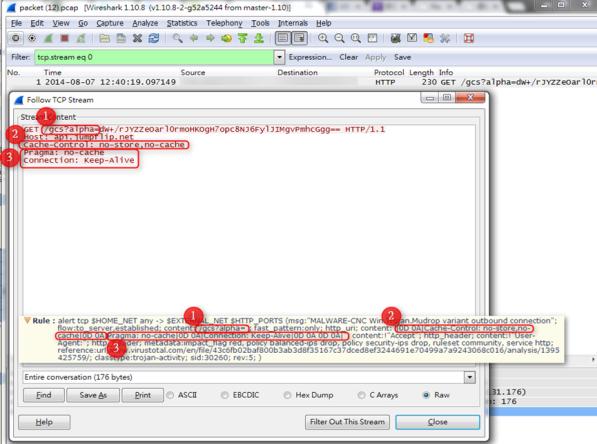Jump to the first packet
Screen dimensions: 597x444
point(243,38)
